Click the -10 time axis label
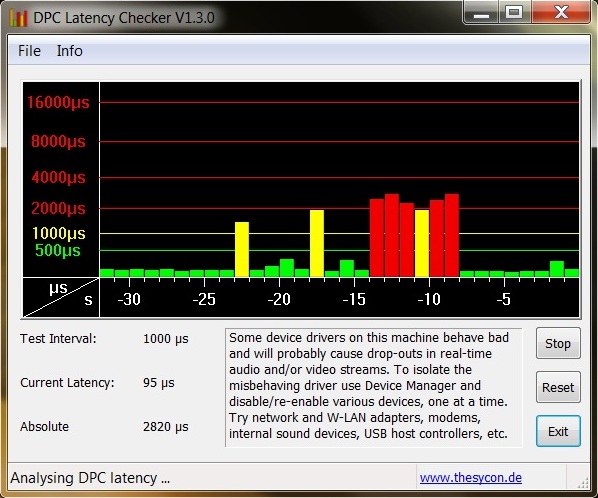 click(429, 299)
